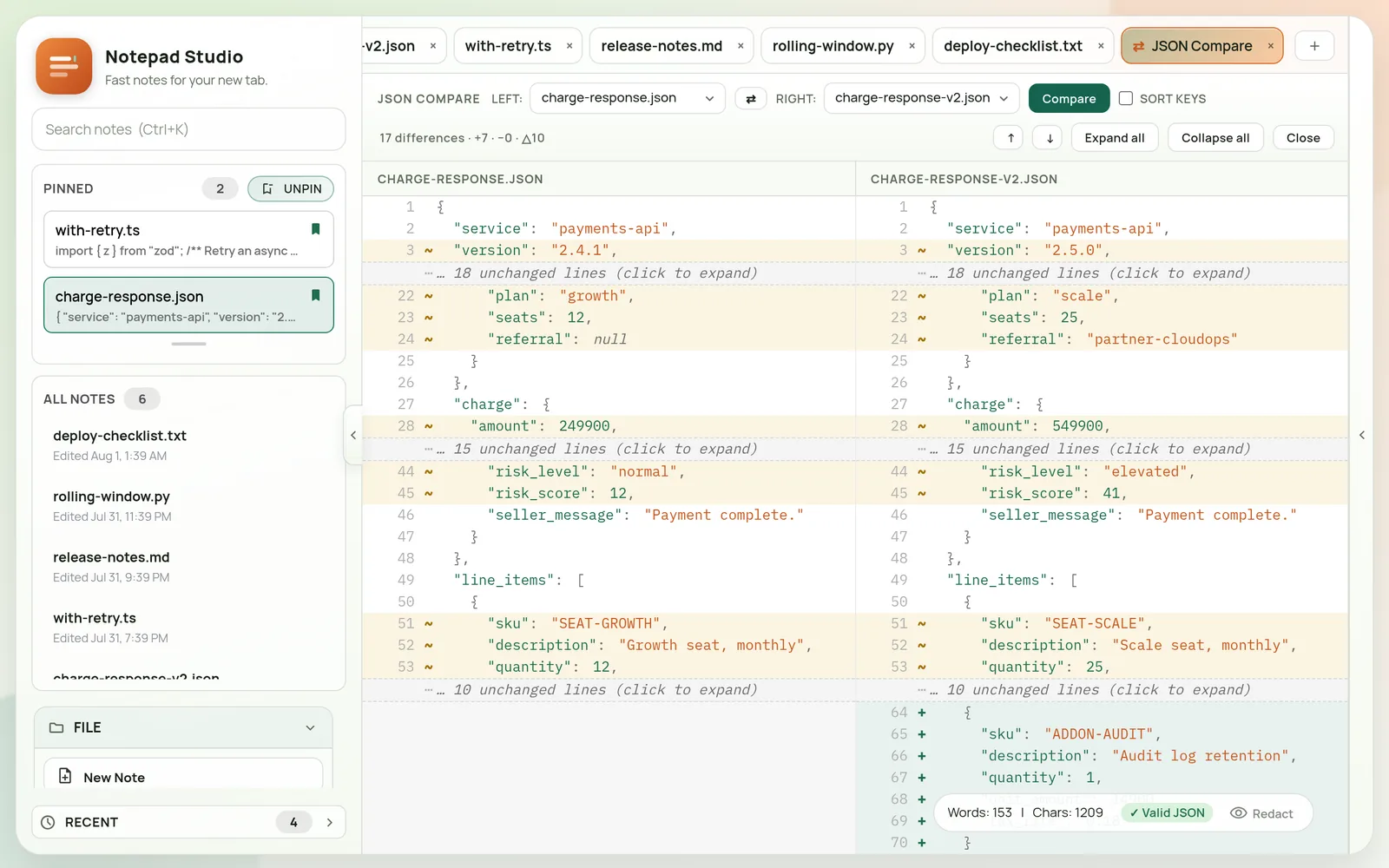
Task: Click the Notepad Studio app logo
Action: point(63,66)
